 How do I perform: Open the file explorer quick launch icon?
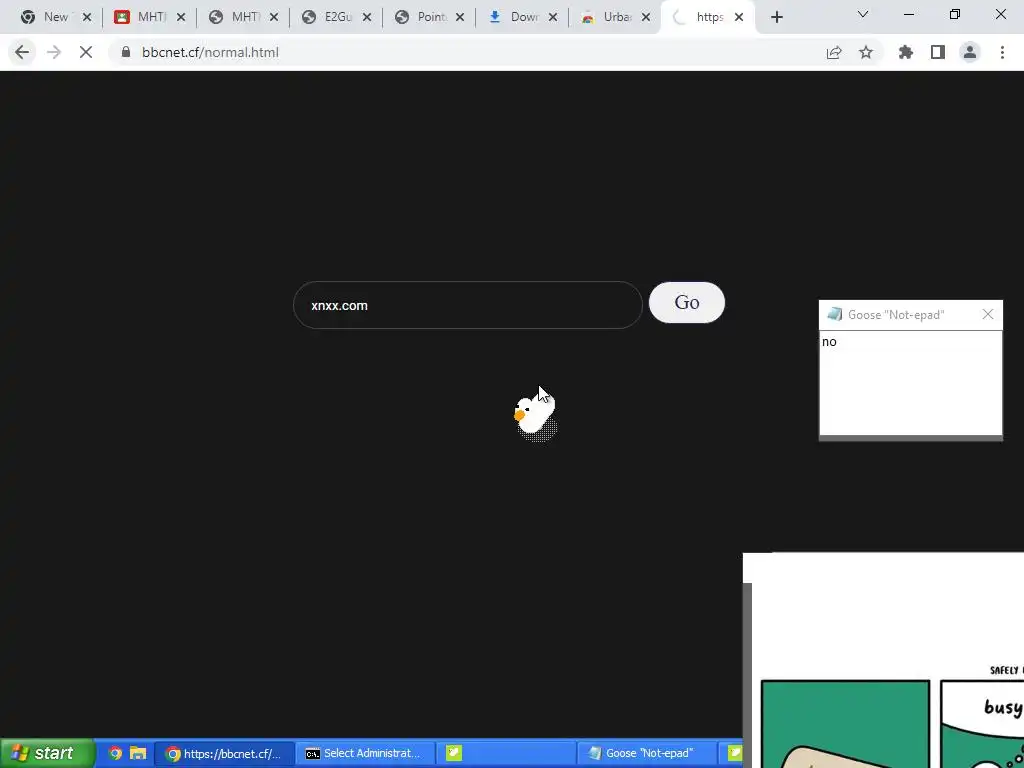[x=138, y=753]
